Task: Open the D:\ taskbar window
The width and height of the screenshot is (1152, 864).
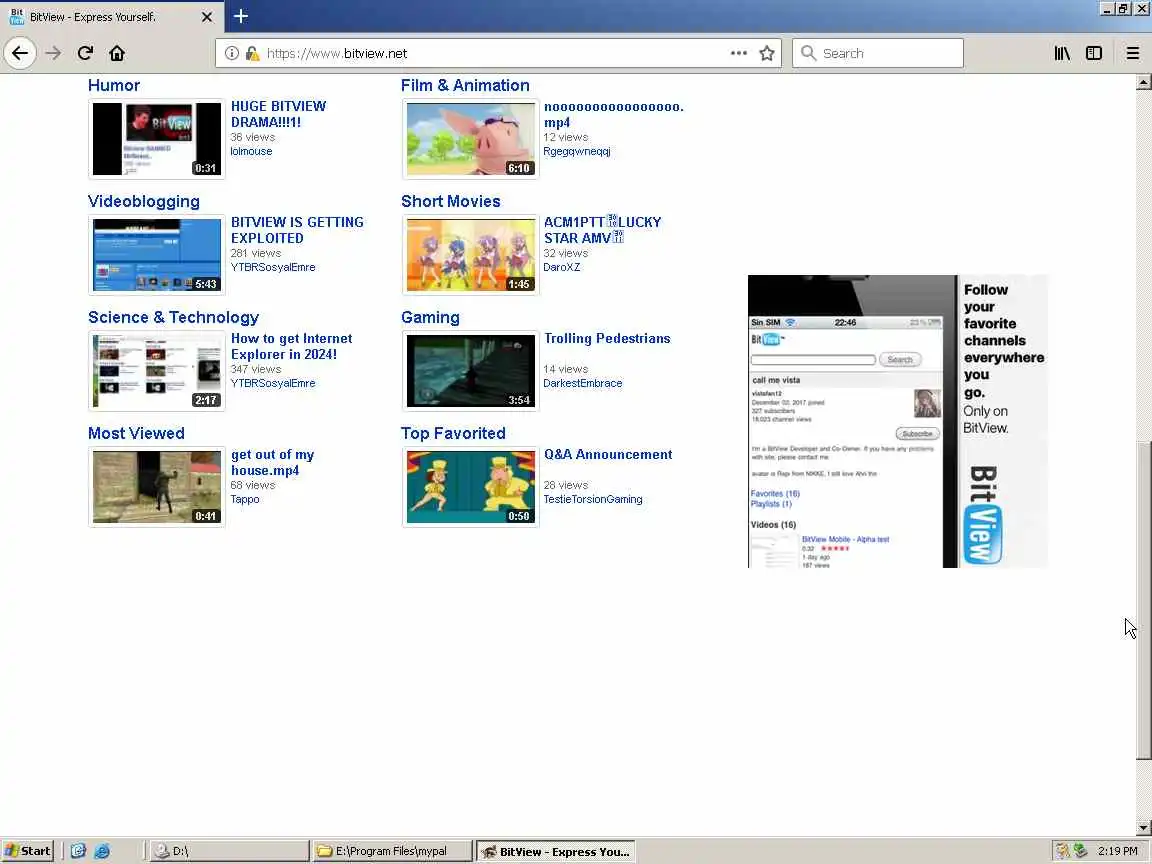Action: click(228, 851)
